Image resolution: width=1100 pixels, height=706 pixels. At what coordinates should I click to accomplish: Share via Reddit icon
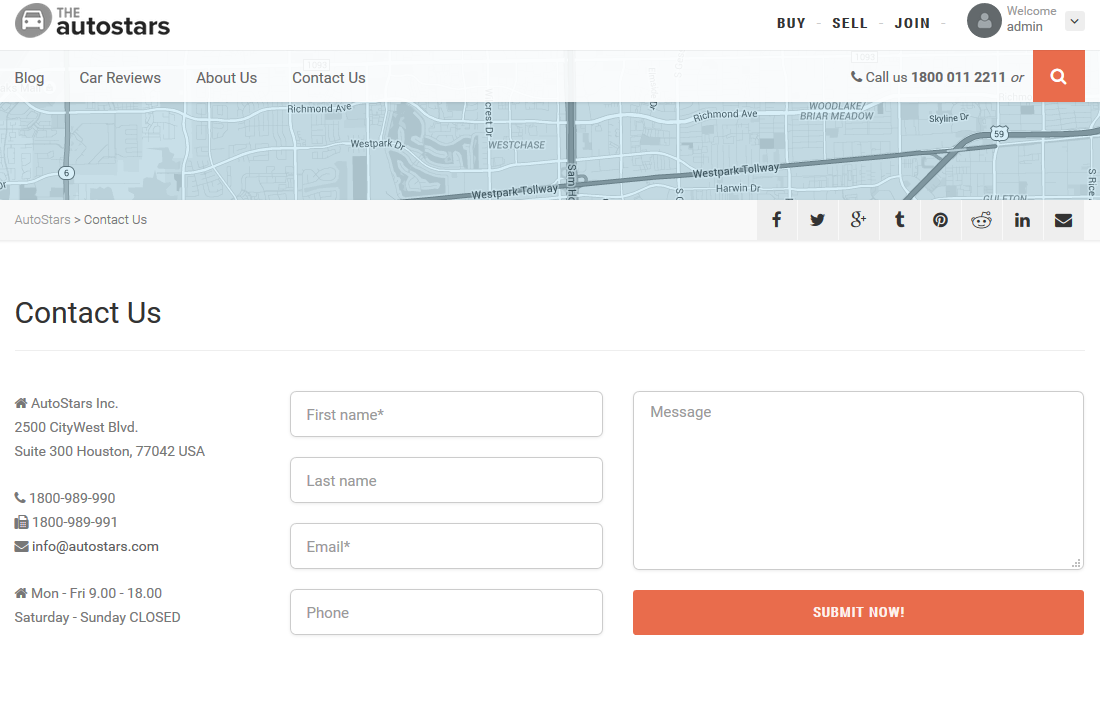click(981, 220)
